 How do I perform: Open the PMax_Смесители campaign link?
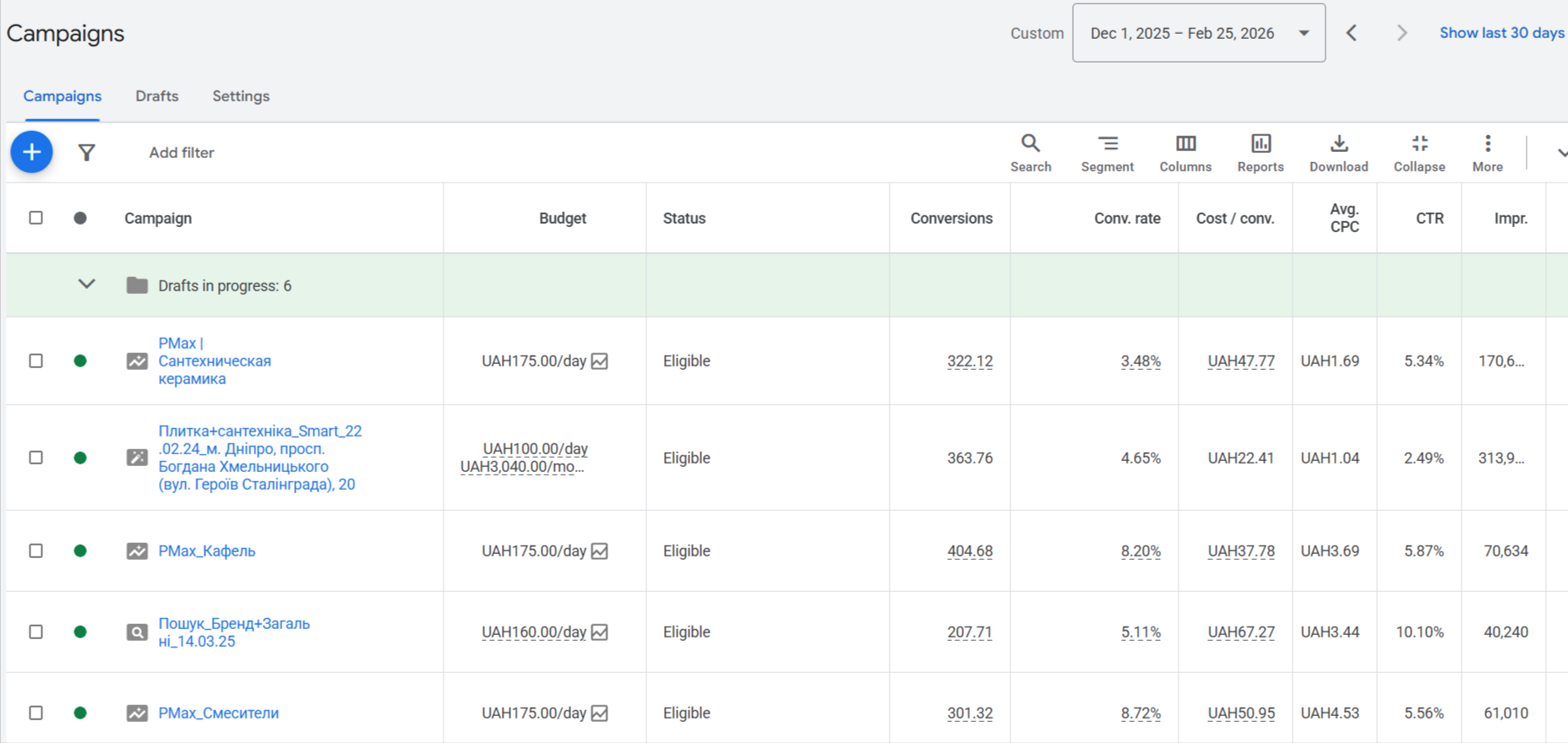tap(219, 713)
